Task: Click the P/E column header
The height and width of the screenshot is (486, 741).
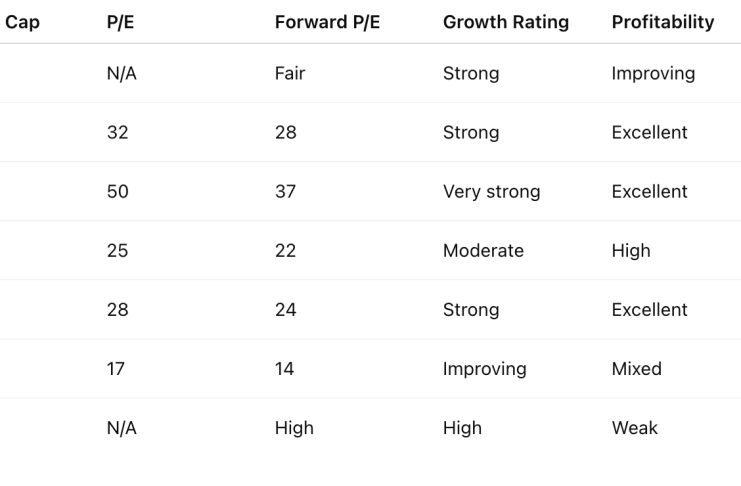Action: click(x=120, y=22)
